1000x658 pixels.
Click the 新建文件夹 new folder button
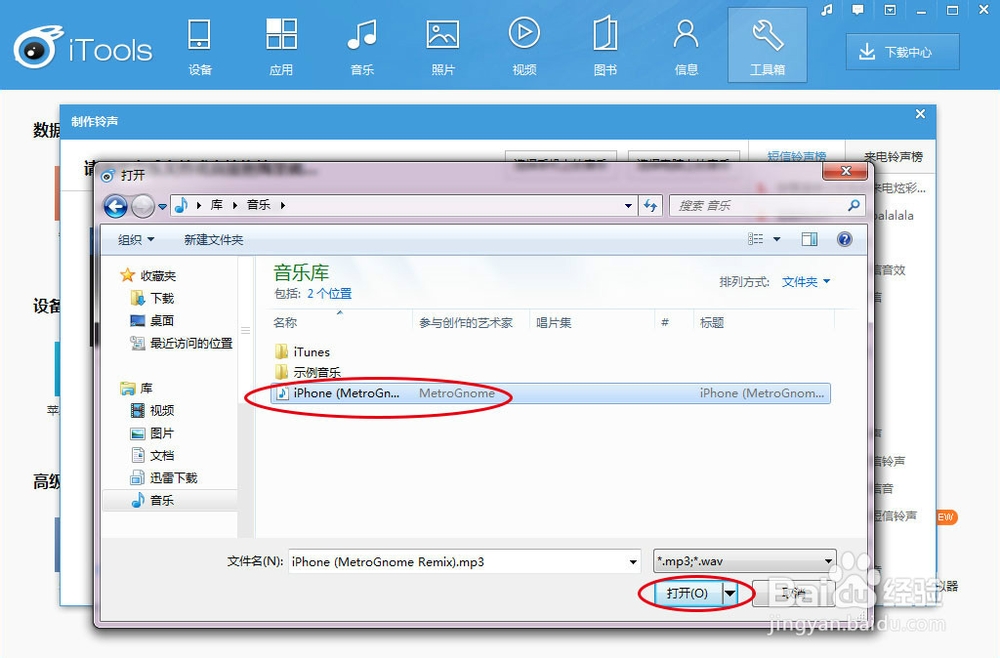click(x=214, y=240)
